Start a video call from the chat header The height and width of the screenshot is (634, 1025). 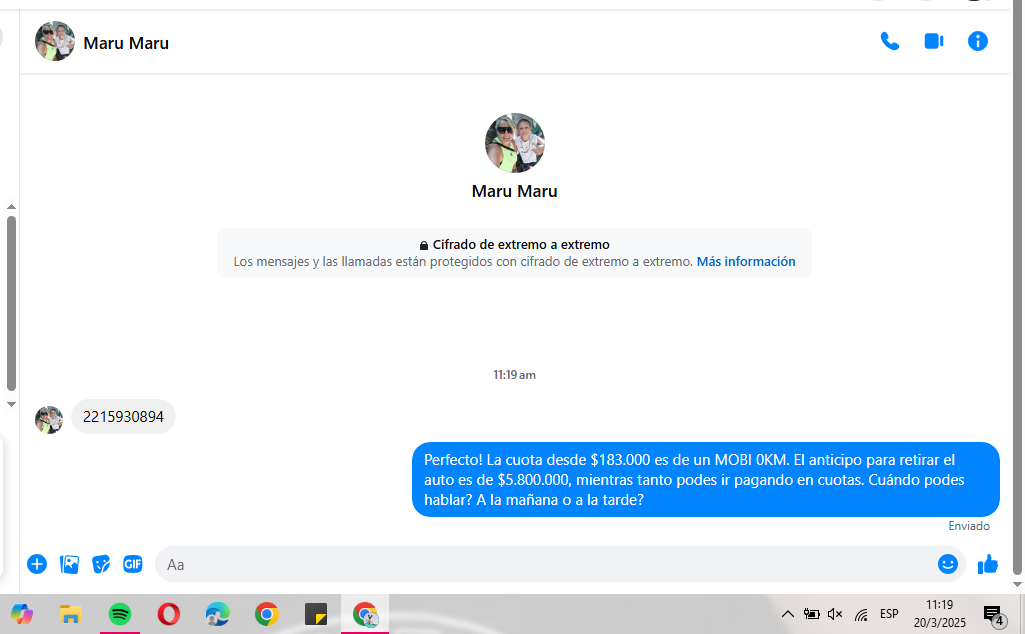933,41
